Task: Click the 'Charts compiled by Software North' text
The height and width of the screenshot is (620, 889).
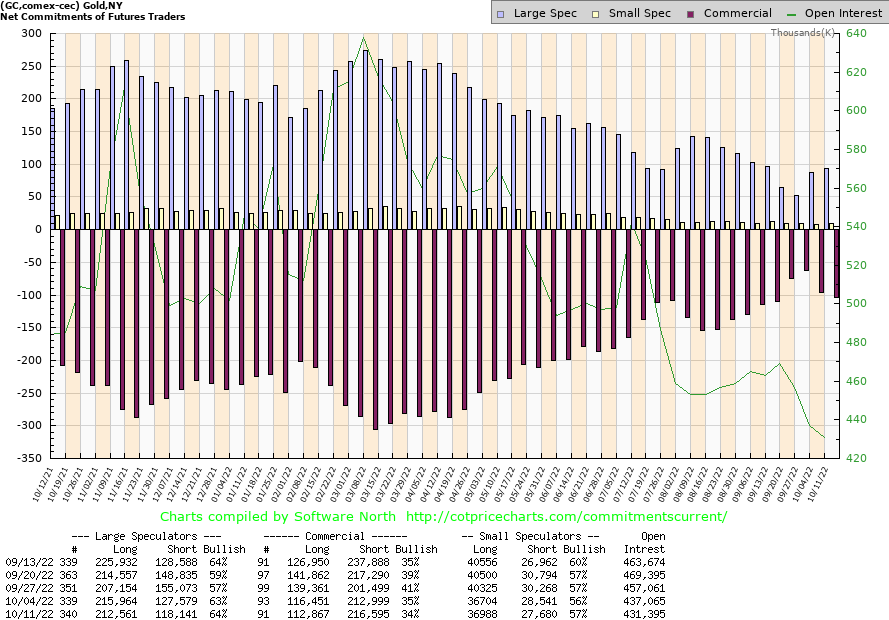Action: point(275,517)
